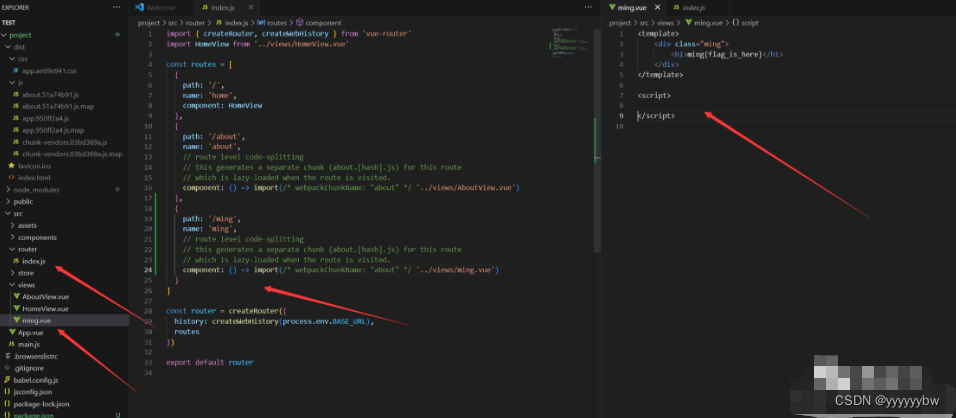Click VS Code logo on Welcome tab
The height and width of the screenshot is (418, 956).
[139, 7]
